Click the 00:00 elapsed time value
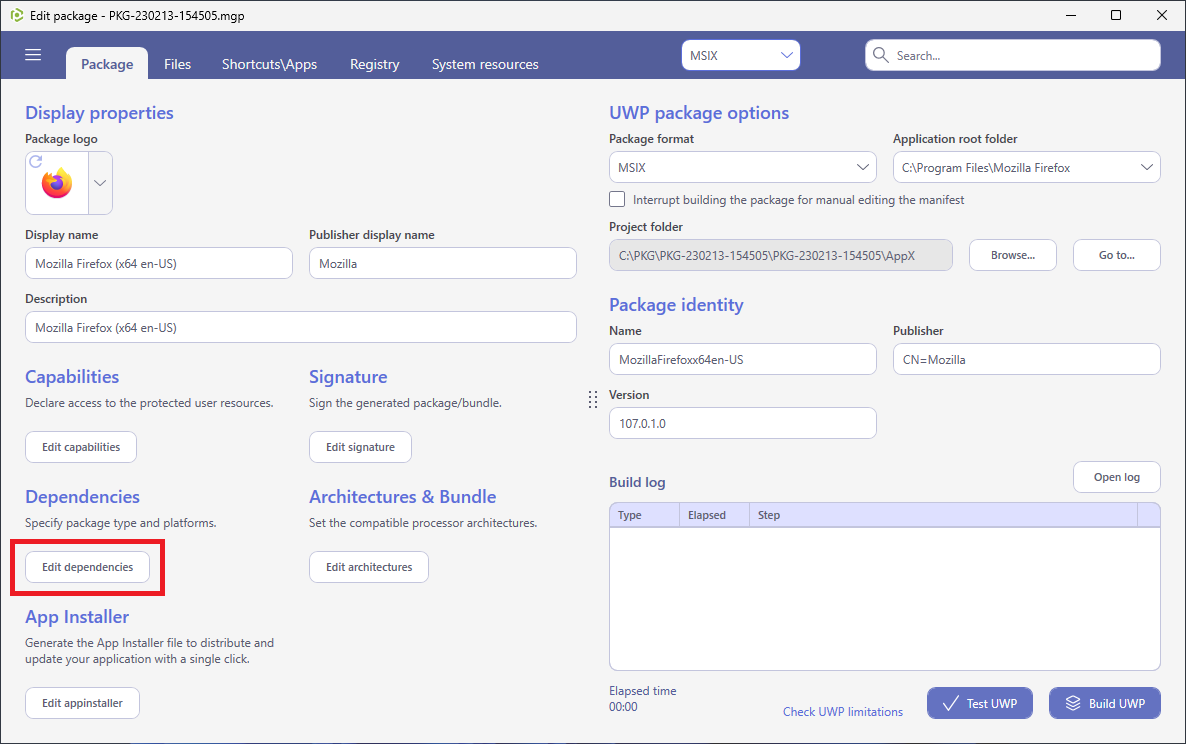1186x744 pixels. (623, 707)
